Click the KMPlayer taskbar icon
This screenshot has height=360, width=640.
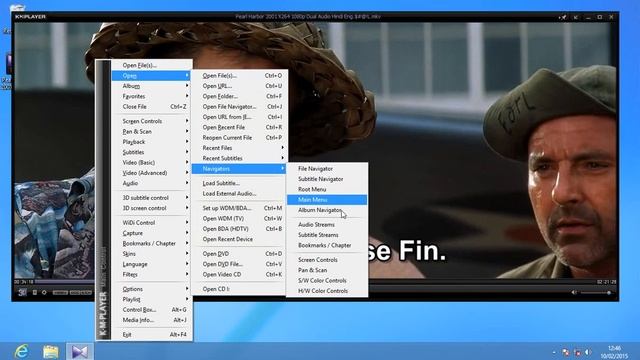80,351
